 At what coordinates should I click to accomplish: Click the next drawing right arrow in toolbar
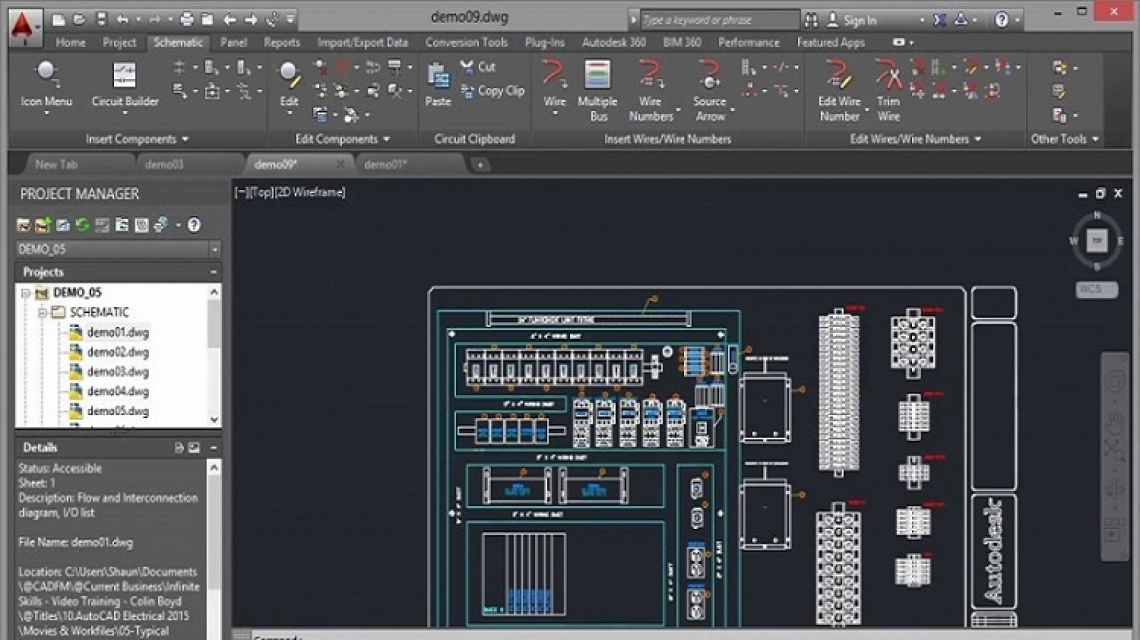(x=251, y=20)
